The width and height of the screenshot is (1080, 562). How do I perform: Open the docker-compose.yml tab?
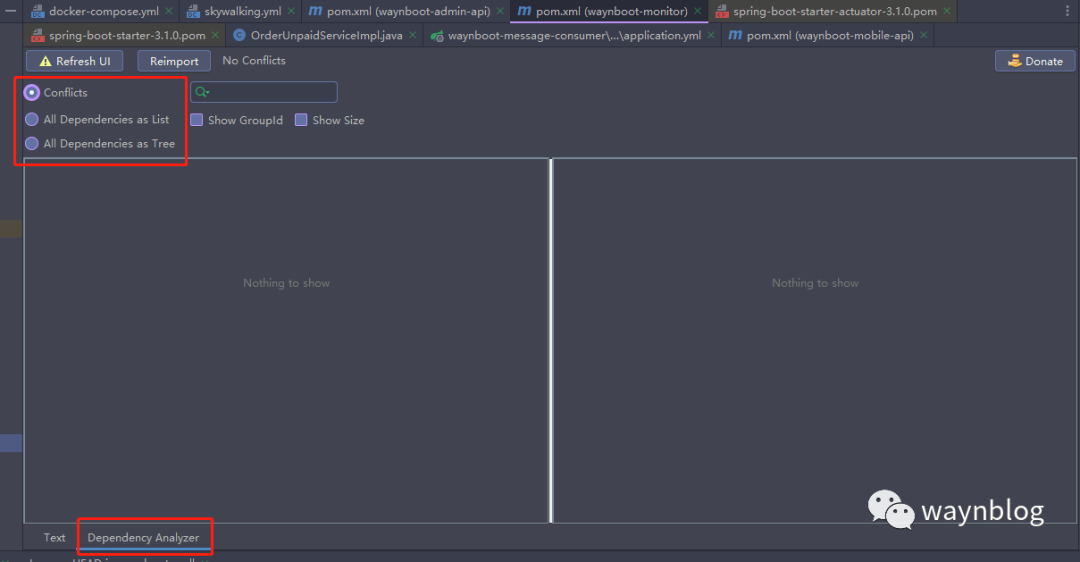(103, 11)
